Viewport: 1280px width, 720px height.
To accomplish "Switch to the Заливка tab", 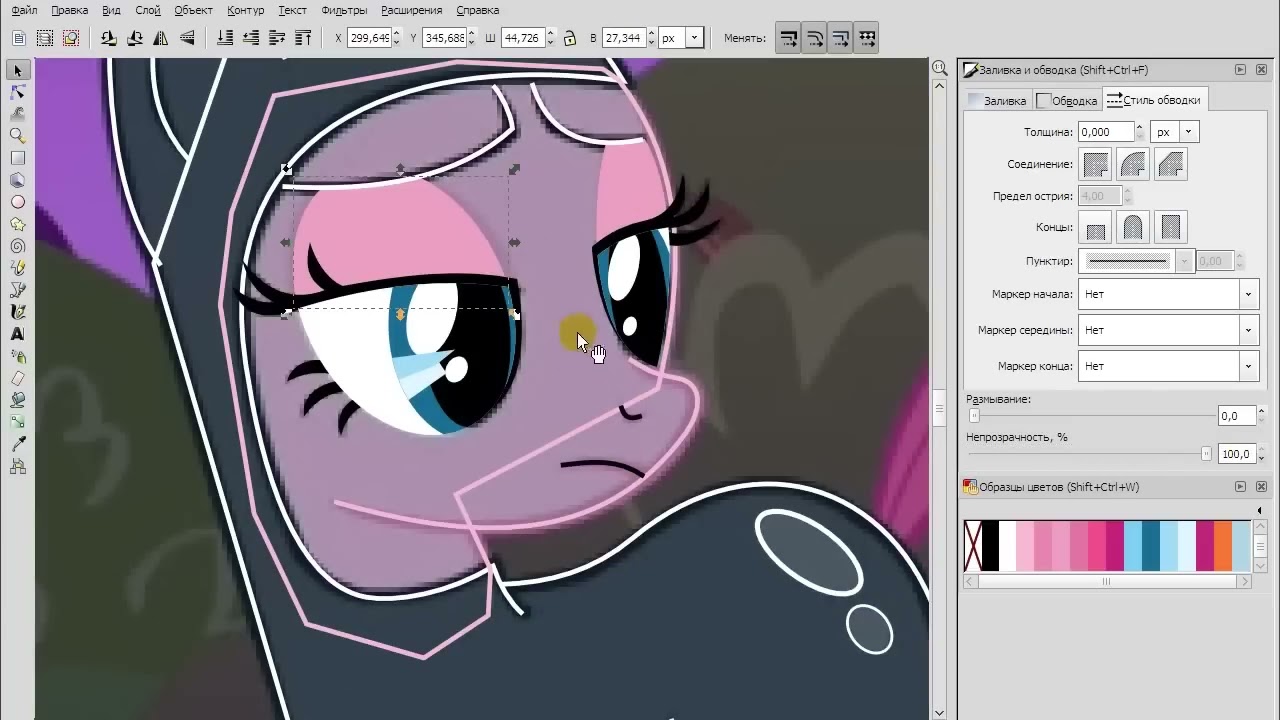I will [x=997, y=100].
